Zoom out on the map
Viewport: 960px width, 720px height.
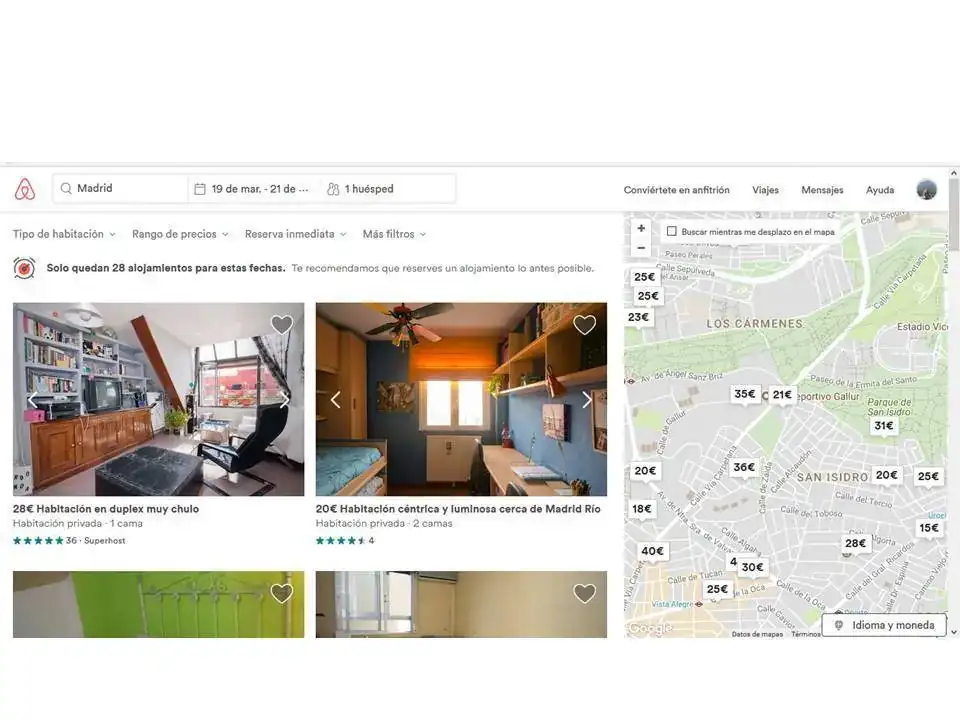pyautogui.click(x=641, y=248)
